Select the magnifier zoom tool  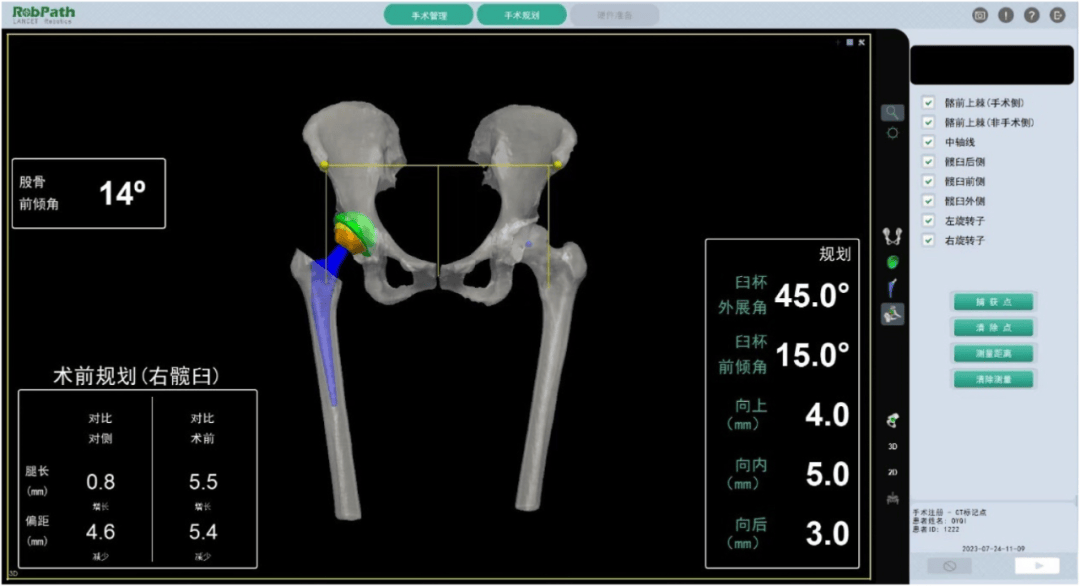(892, 113)
